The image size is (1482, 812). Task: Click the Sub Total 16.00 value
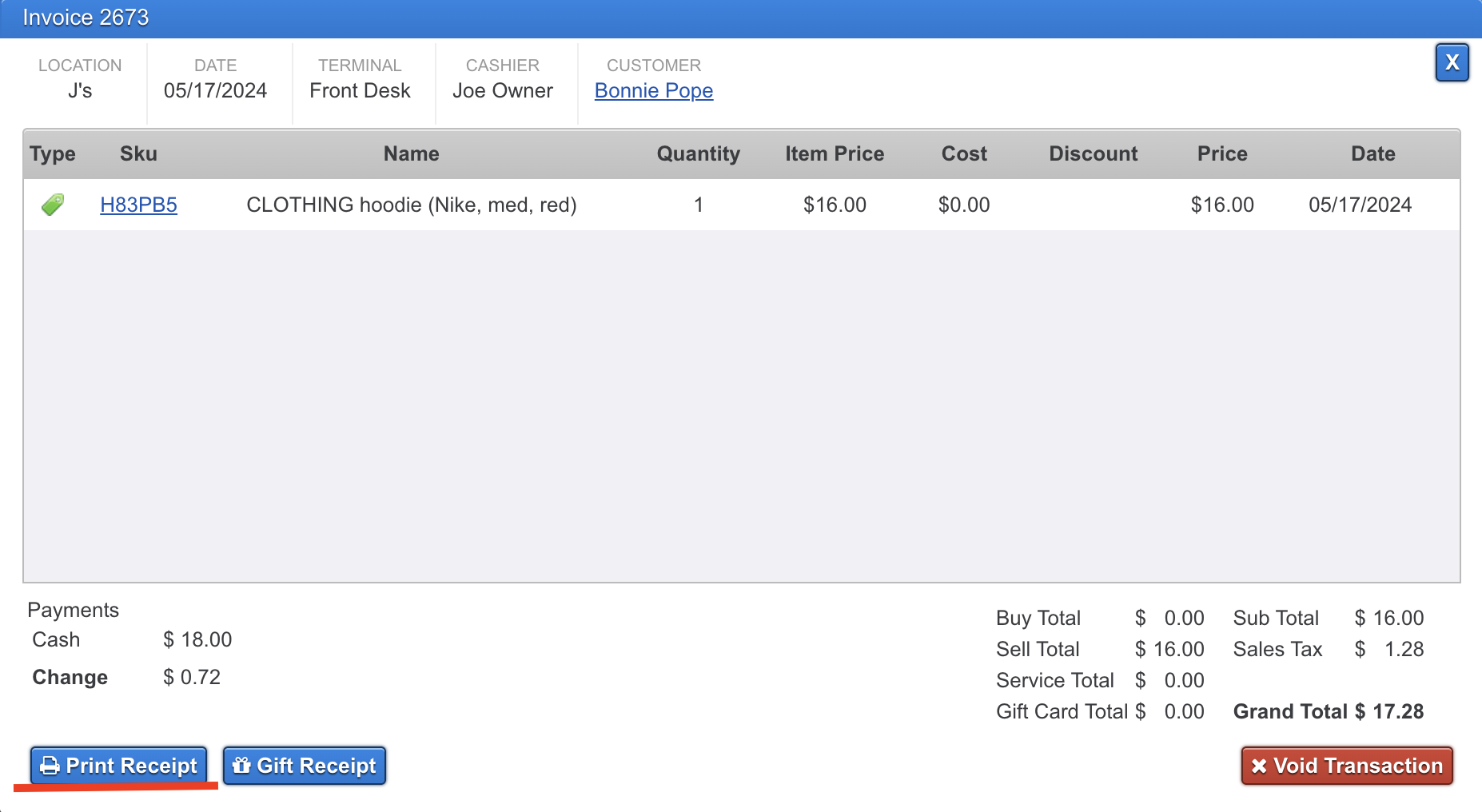pyautogui.click(x=1389, y=618)
